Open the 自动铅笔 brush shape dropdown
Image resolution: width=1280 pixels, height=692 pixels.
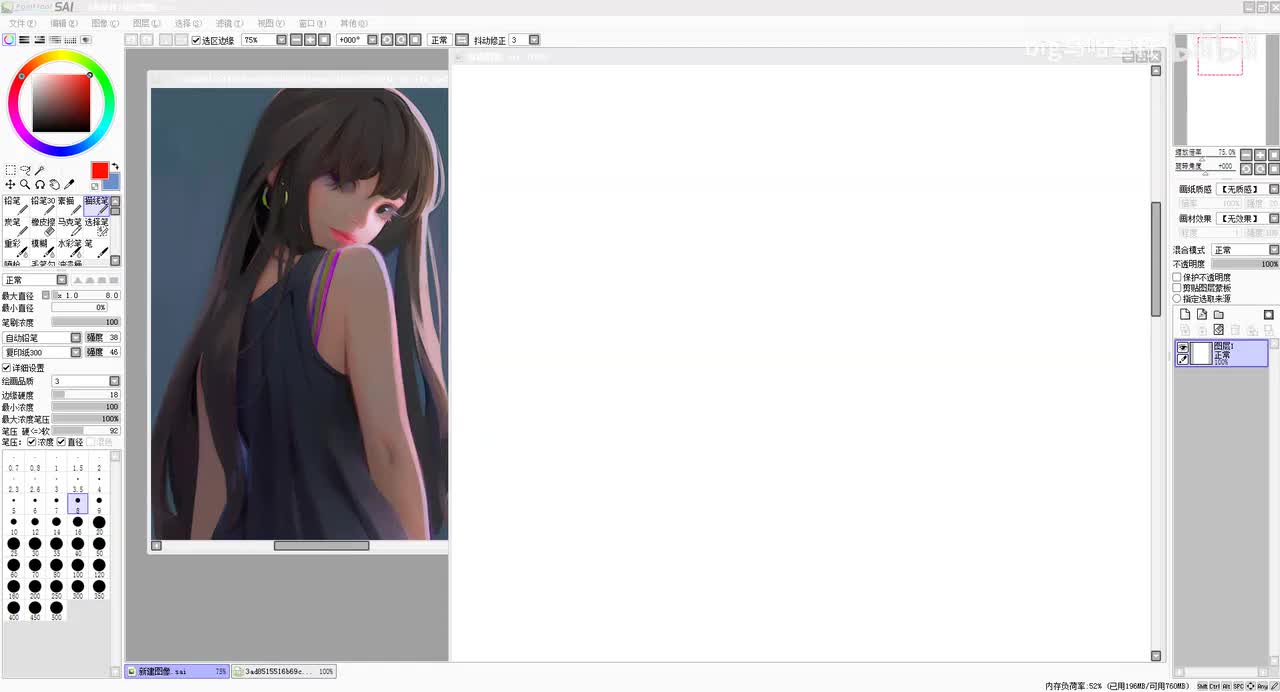75,338
